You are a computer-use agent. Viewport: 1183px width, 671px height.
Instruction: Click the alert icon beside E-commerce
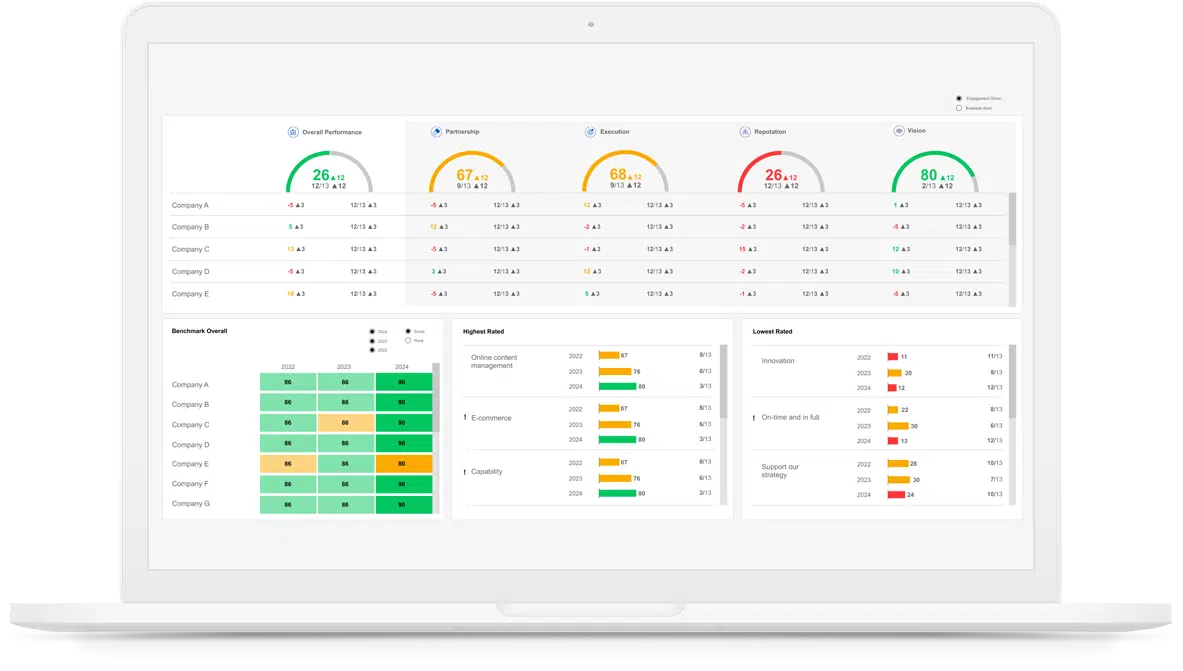464,418
